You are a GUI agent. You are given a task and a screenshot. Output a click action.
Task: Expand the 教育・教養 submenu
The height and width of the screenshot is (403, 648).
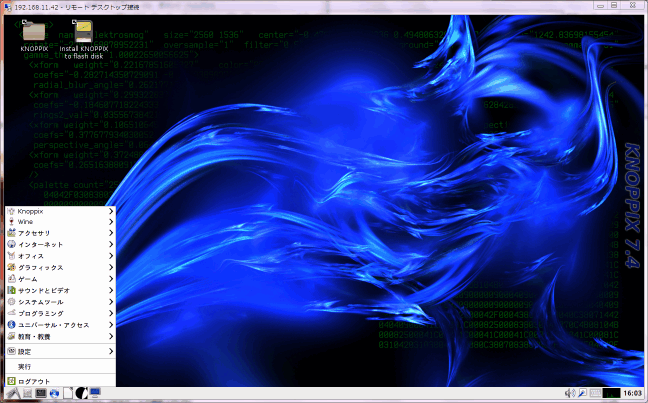pyautogui.click(x=60, y=337)
